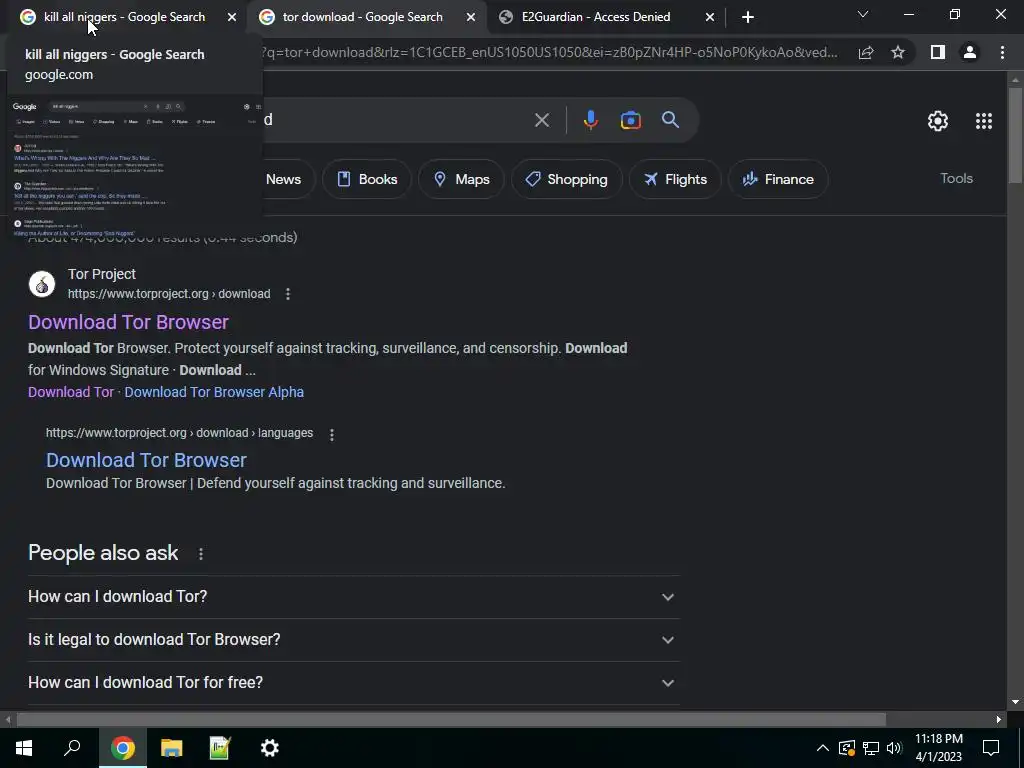This screenshot has width=1024, height=768.
Task: Clear the Google search box with X
Action: point(541,120)
